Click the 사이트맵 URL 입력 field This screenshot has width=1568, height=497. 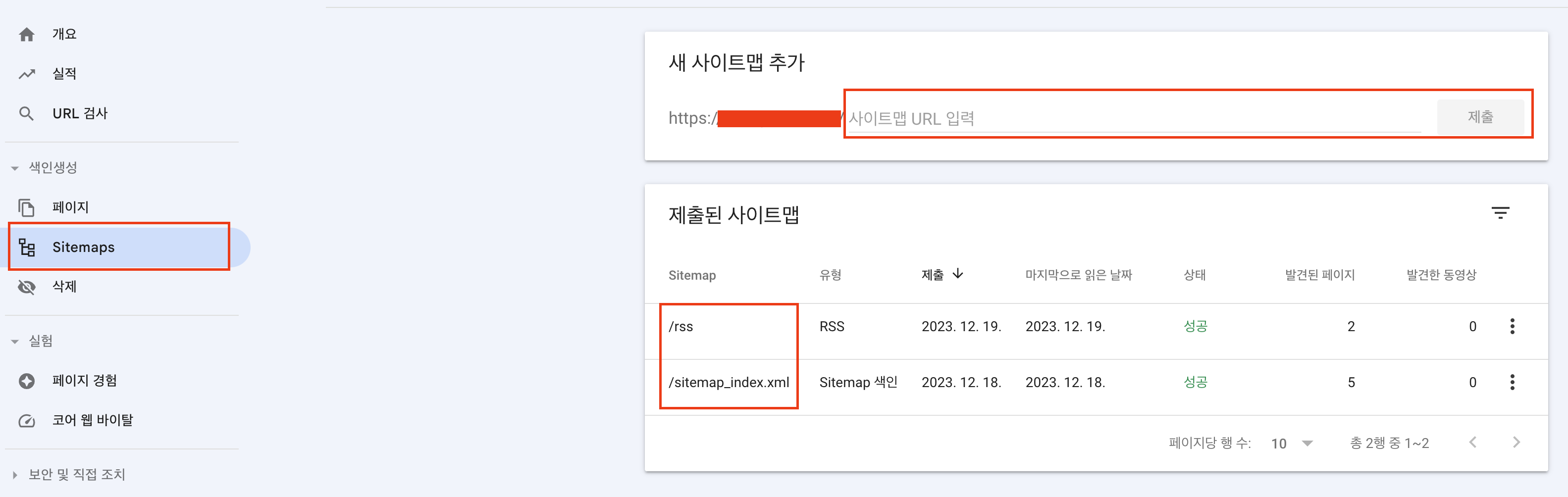(1133, 119)
